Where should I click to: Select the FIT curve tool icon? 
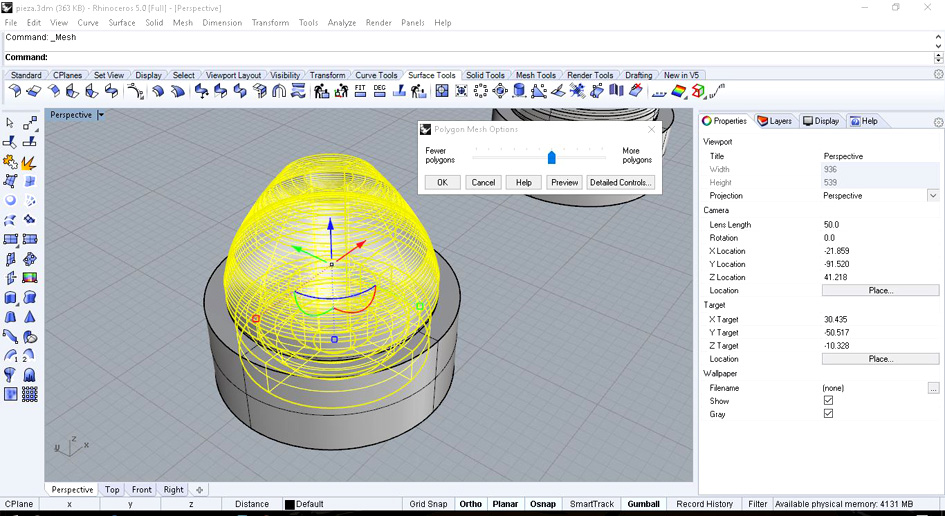point(360,90)
